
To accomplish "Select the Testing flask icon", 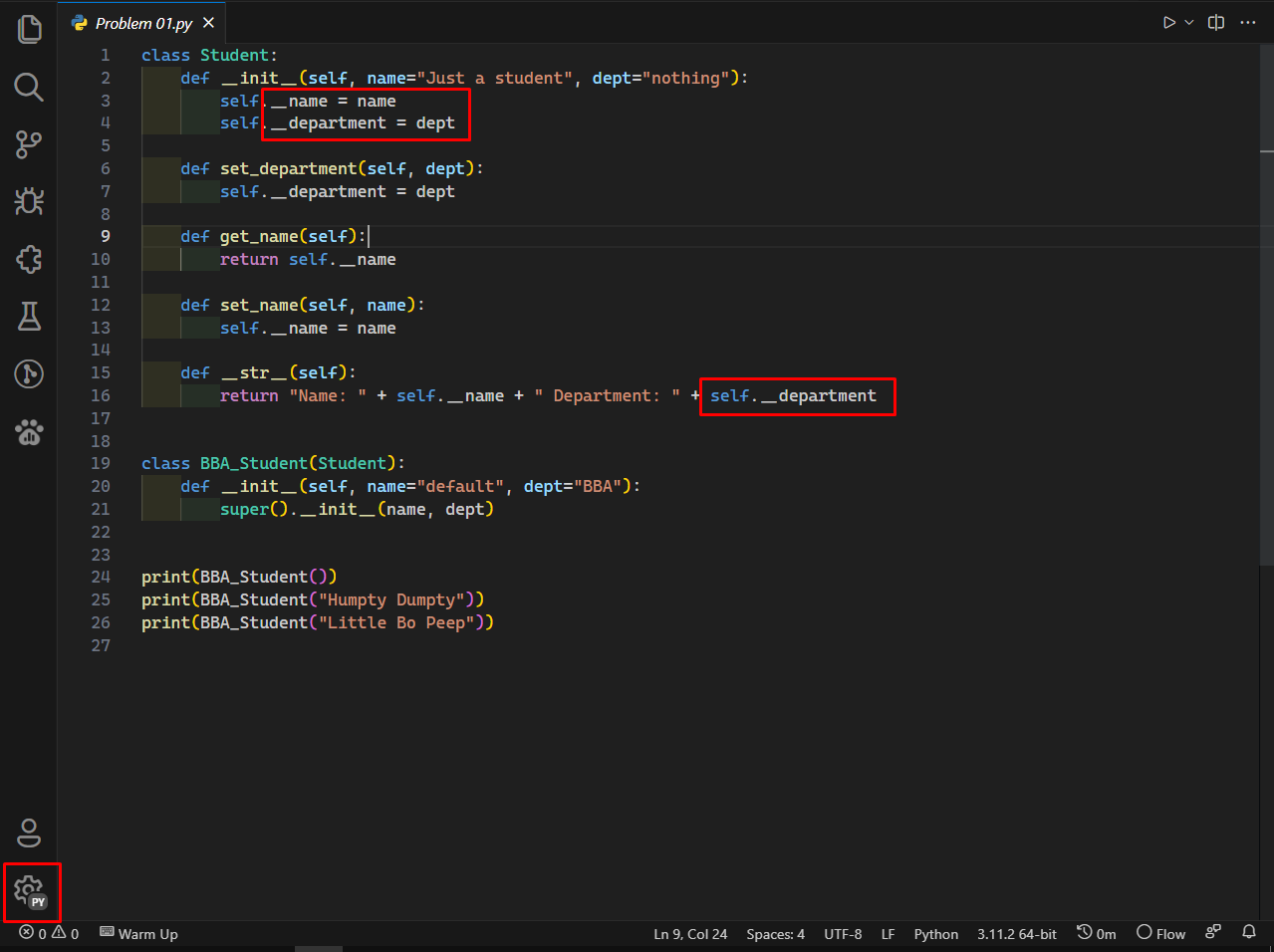I will point(29,317).
